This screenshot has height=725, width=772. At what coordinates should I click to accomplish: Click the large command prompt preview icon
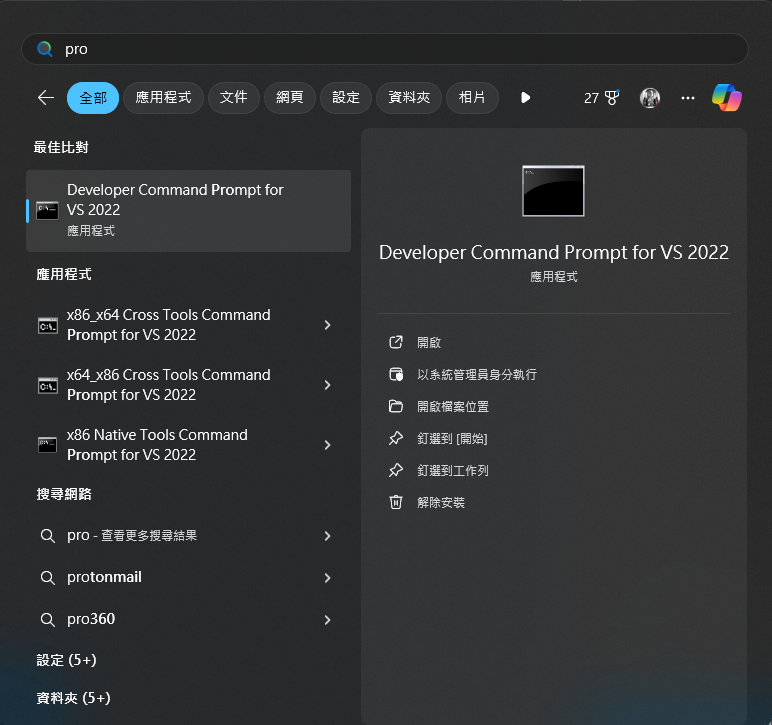[553, 191]
